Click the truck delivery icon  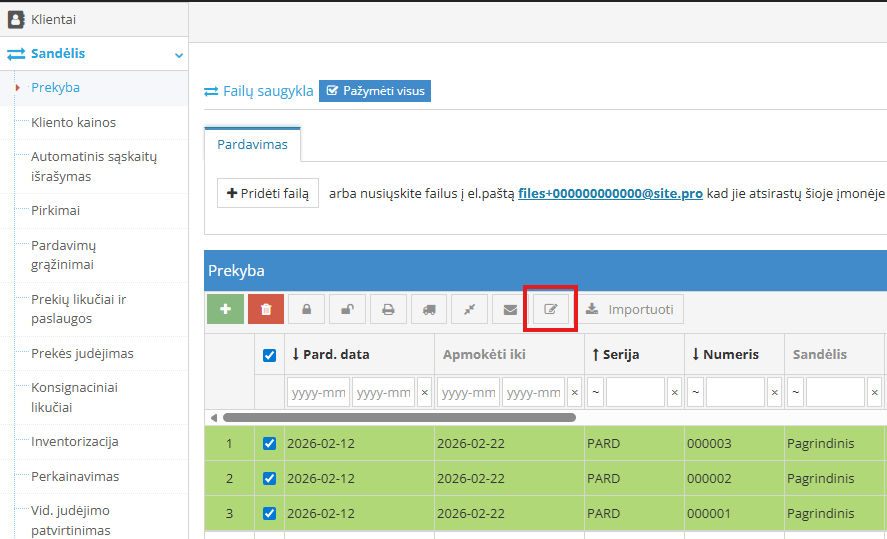point(429,310)
